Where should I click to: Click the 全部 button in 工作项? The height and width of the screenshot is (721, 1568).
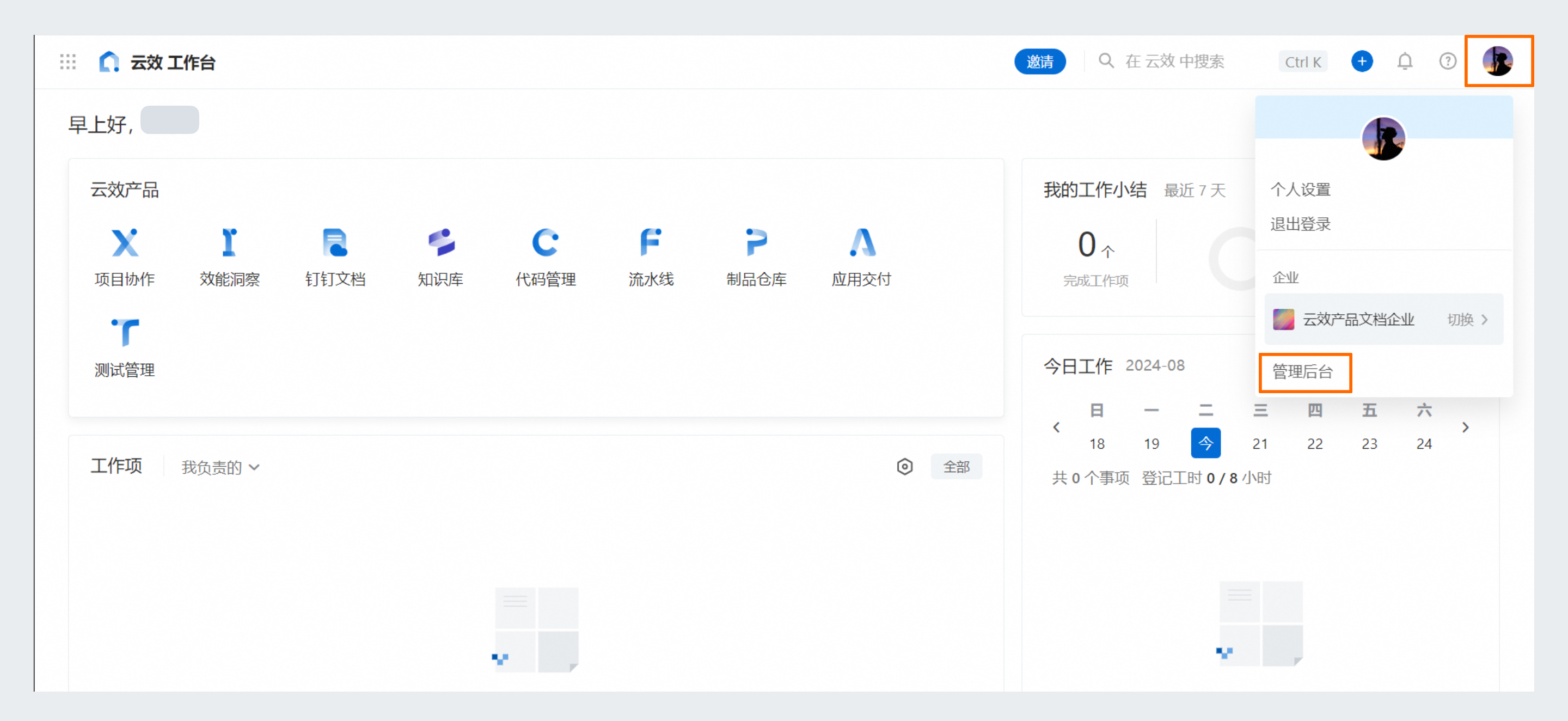pyautogui.click(x=956, y=467)
